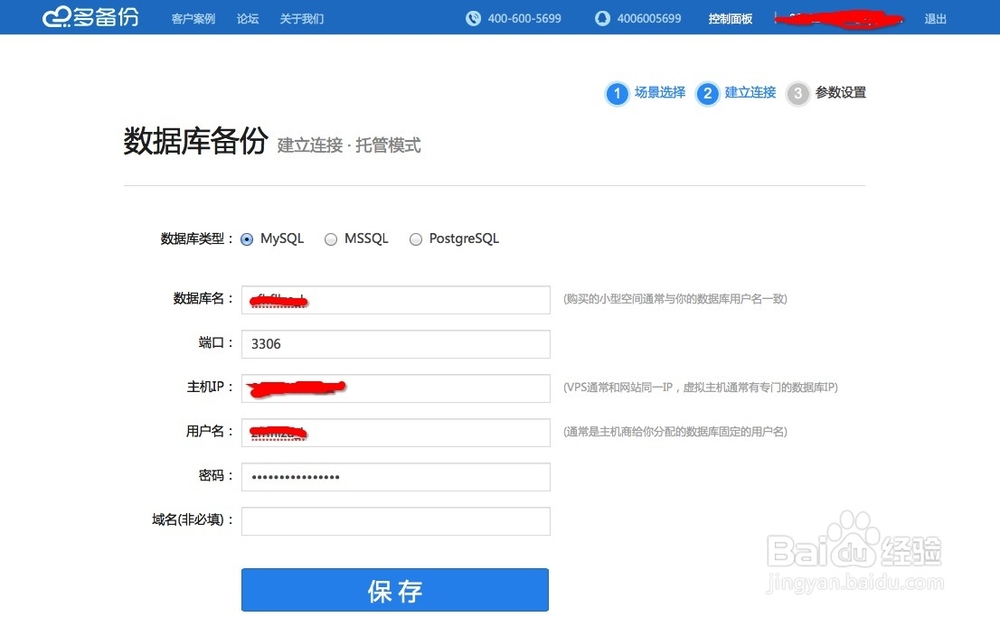This screenshot has width=1000, height=617.
Task: Open the 客户案例 menu item
Action: tap(192, 17)
